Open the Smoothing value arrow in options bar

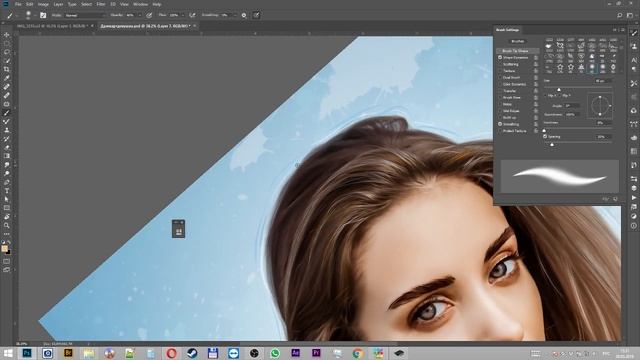[x=236, y=15]
